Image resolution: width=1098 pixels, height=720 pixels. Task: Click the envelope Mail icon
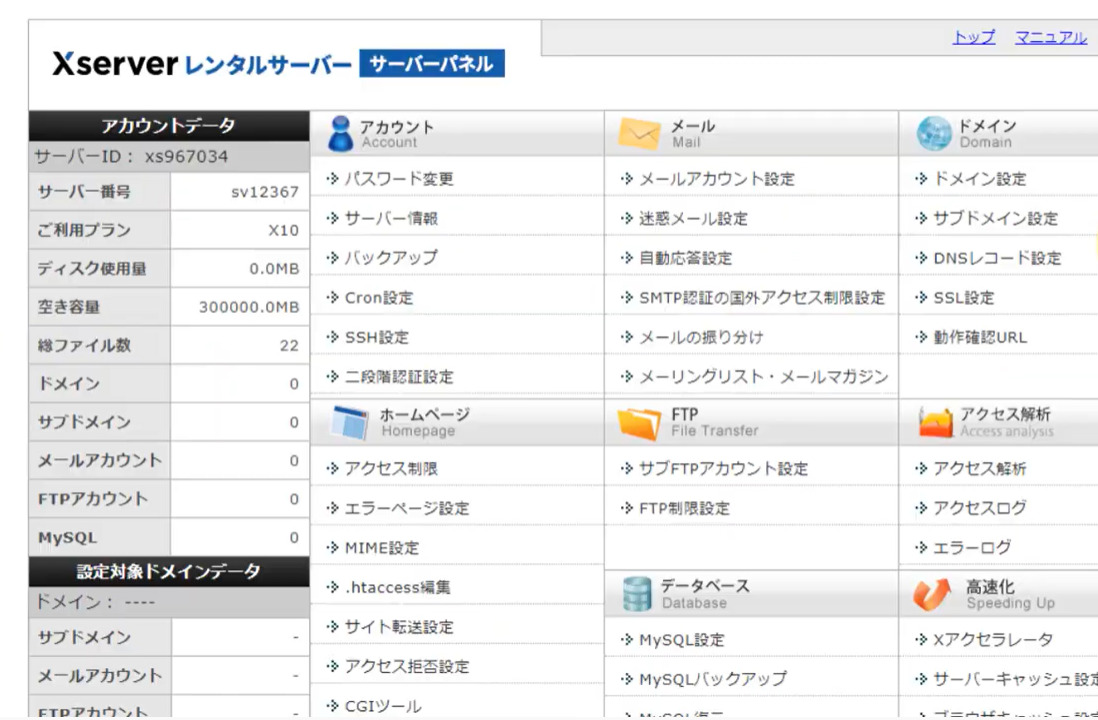coord(639,134)
